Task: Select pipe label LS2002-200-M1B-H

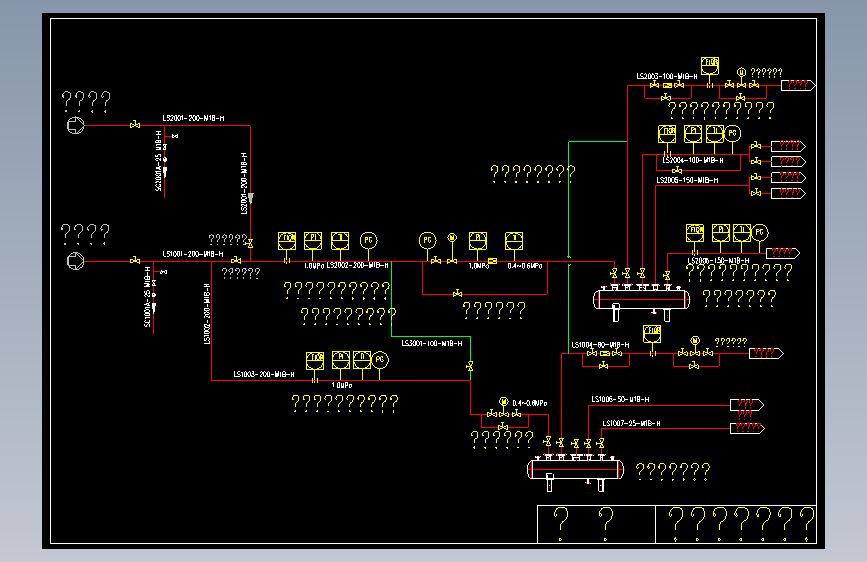Action: pos(358,266)
